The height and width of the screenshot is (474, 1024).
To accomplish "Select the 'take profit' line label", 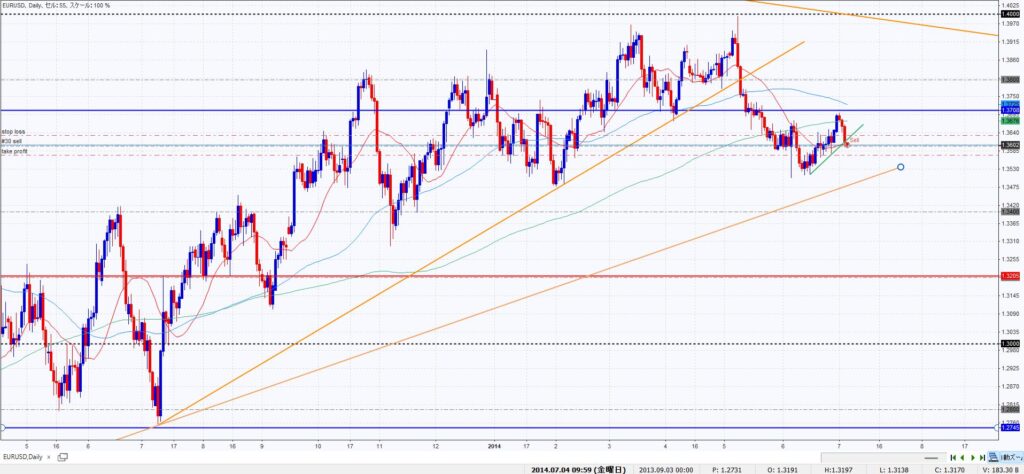I will tap(14, 152).
